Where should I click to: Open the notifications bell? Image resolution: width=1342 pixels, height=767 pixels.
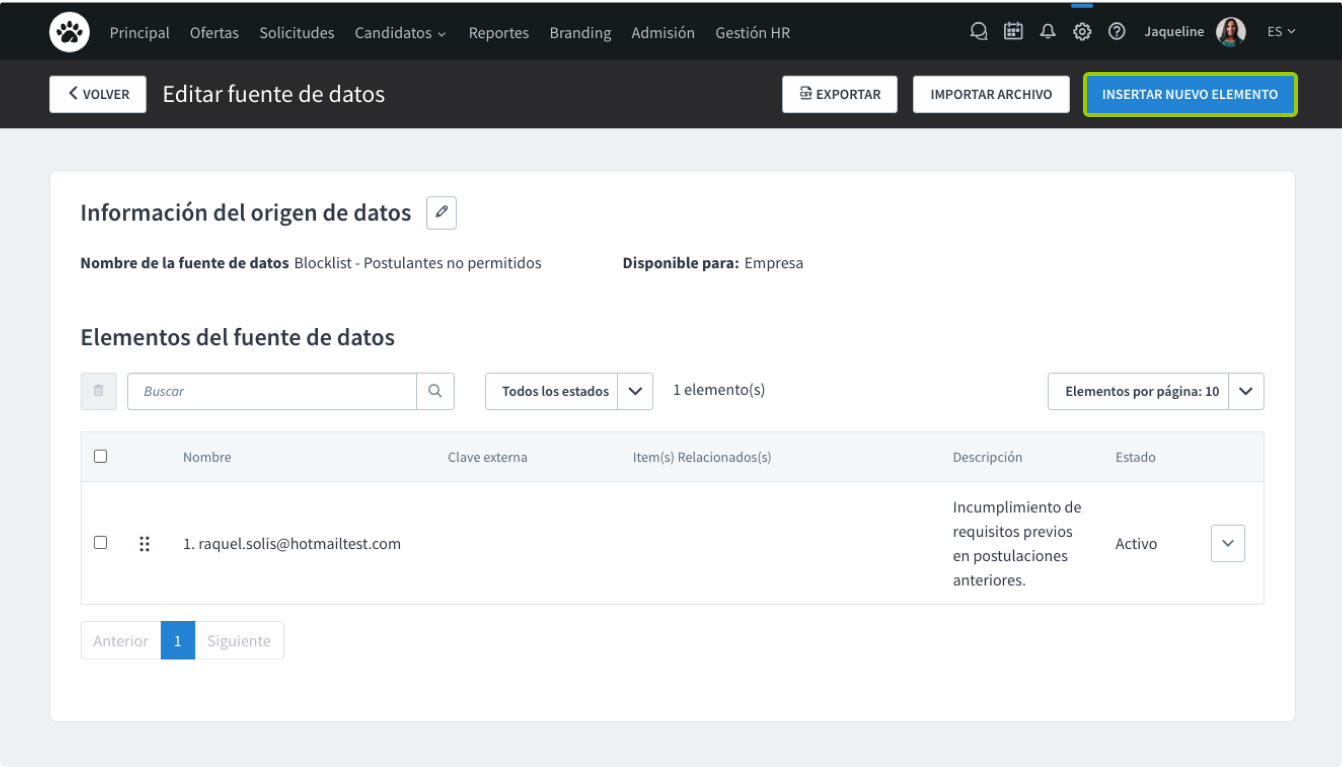1047,32
